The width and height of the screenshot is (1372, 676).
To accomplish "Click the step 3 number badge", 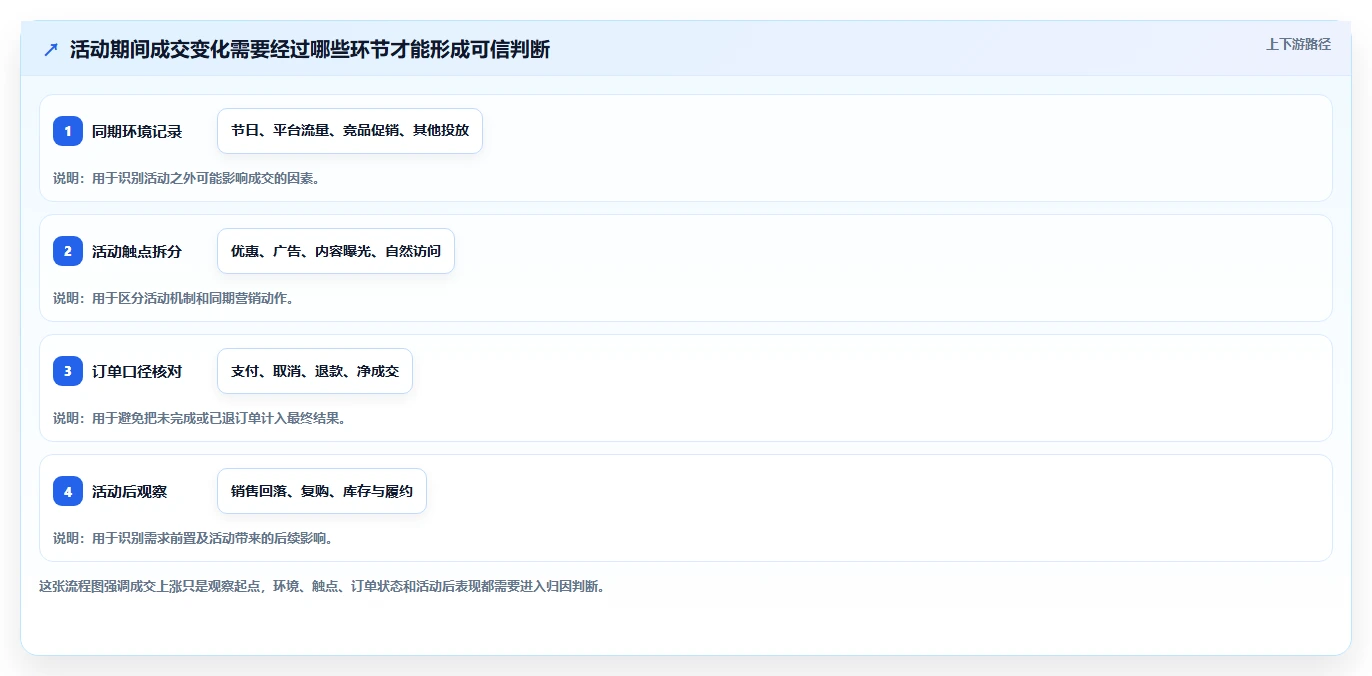I will click(68, 371).
